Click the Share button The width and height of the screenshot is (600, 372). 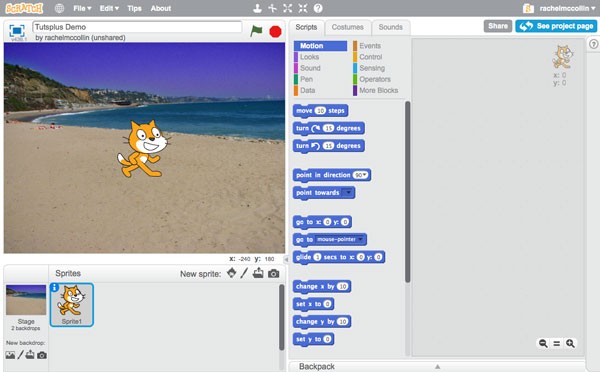click(x=498, y=26)
